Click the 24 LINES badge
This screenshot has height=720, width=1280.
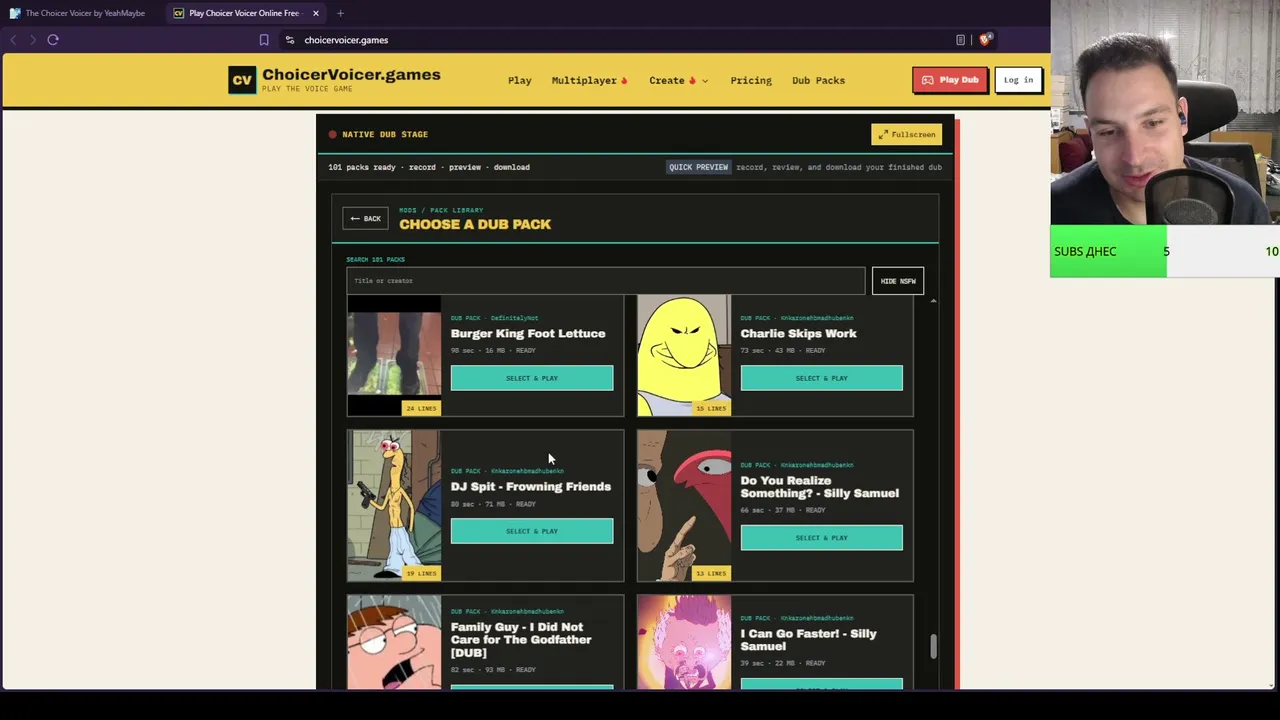point(421,408)
